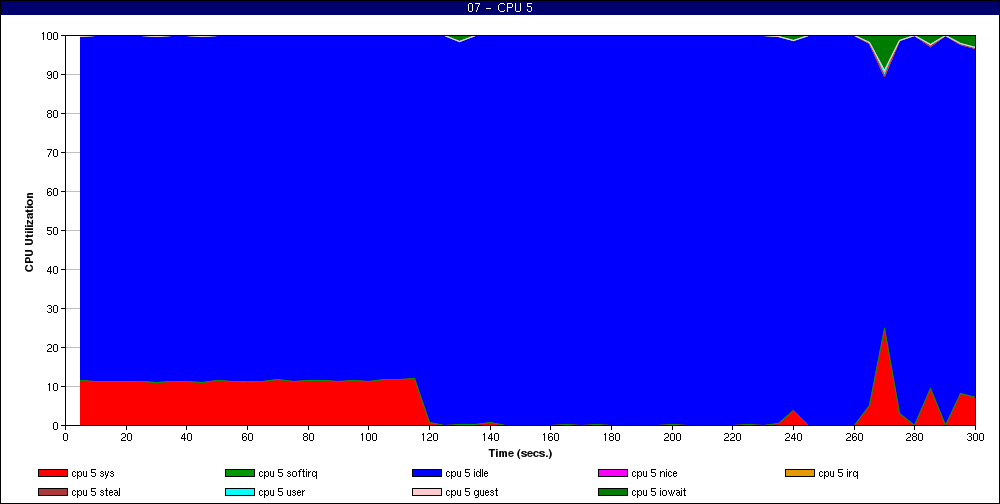Select the 'cpu 5 iowait' legend label
Screen dimensions: 1000x504
(x=659, y=492)
